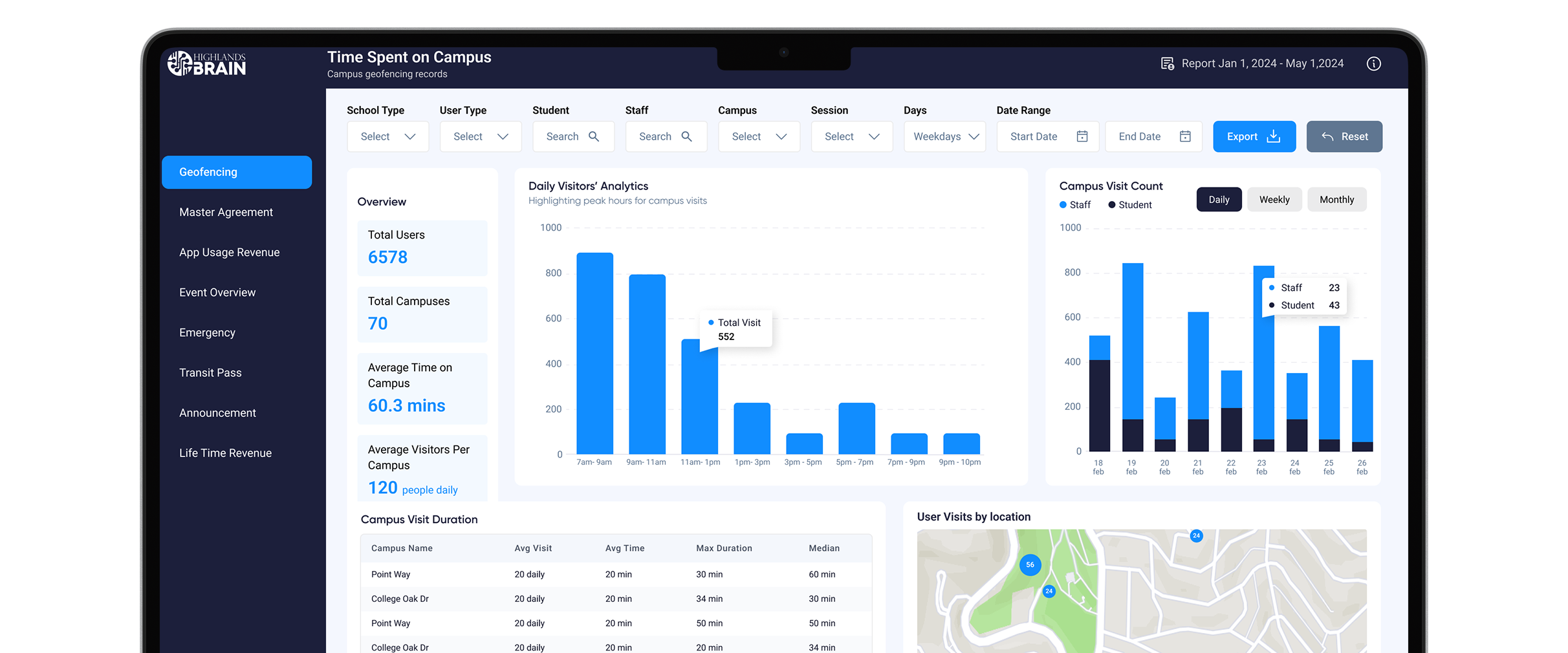Click the Reset button
Screen dimensions: 1568x653
click(x=1344, y=136)
